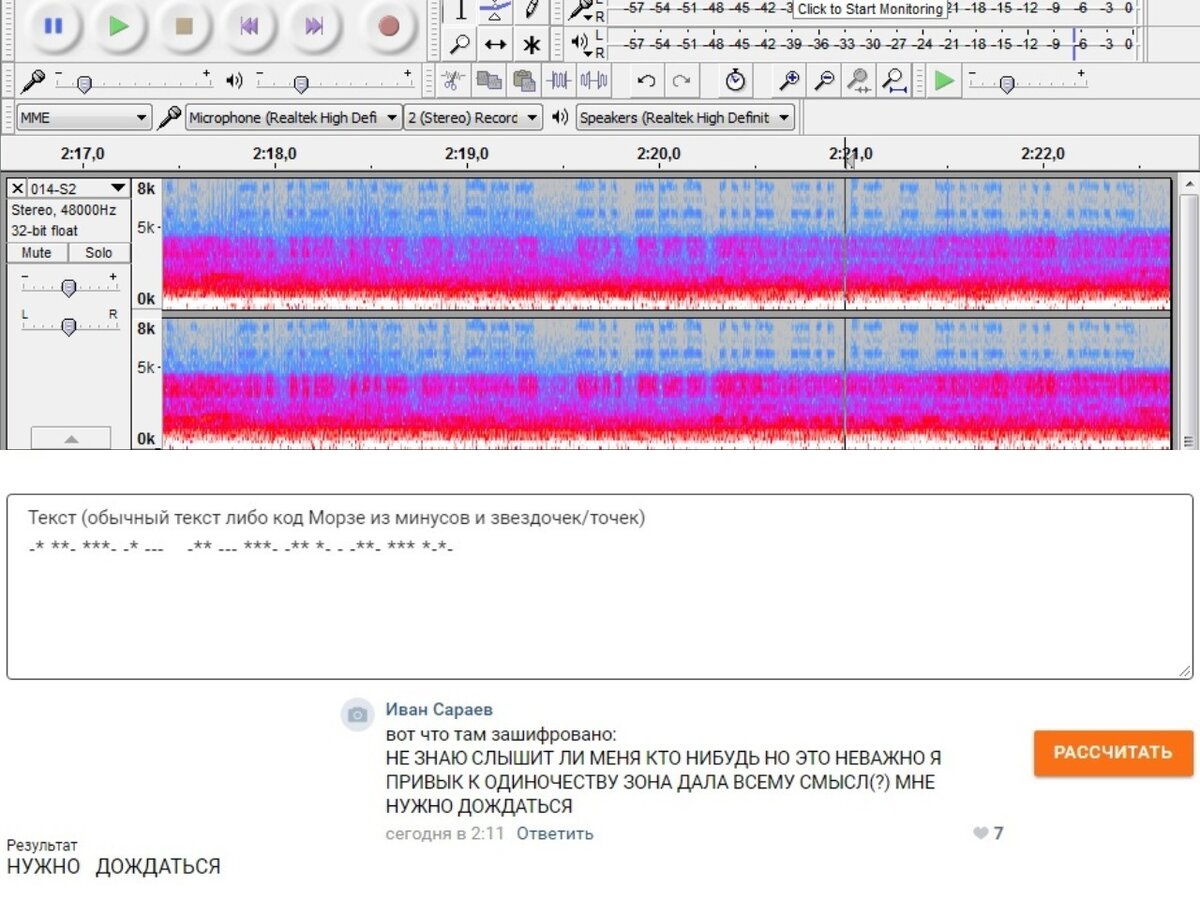Toggle the Sync-Lock tracks clock icon
The image size is (1200, 900).
pyautogui.click(x=736, y=80)
